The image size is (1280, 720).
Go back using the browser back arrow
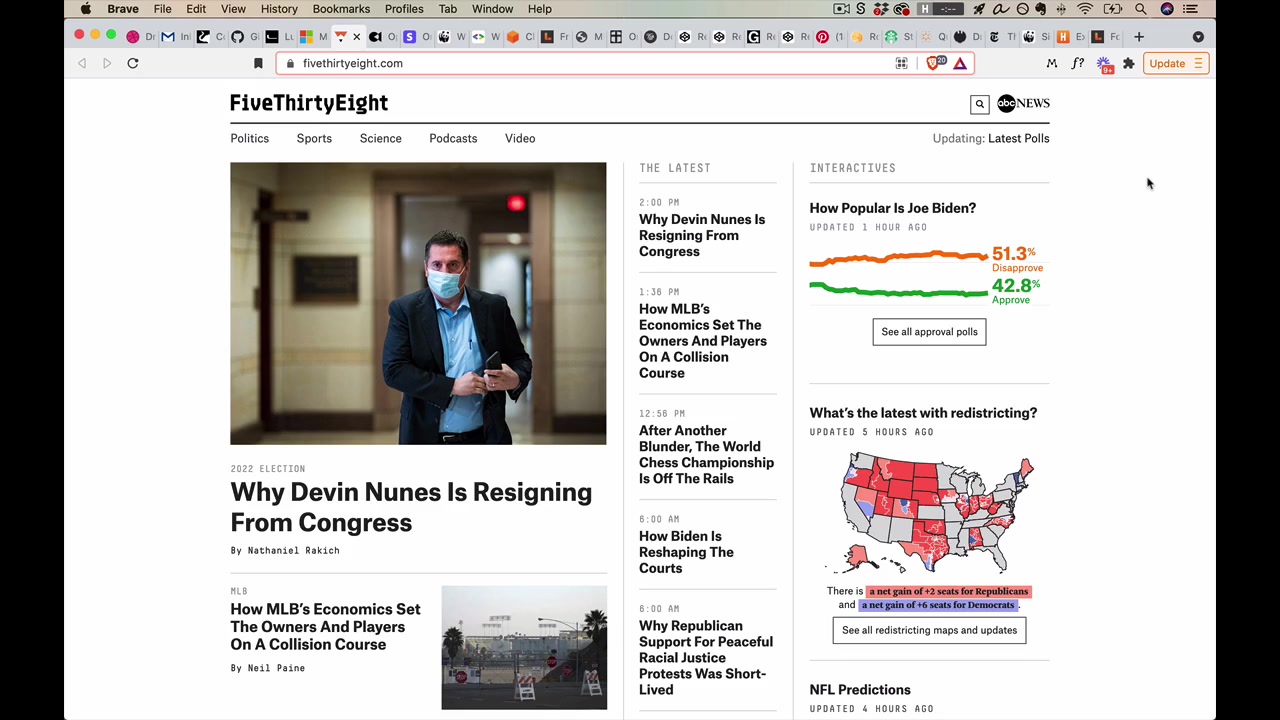[82, 63]
